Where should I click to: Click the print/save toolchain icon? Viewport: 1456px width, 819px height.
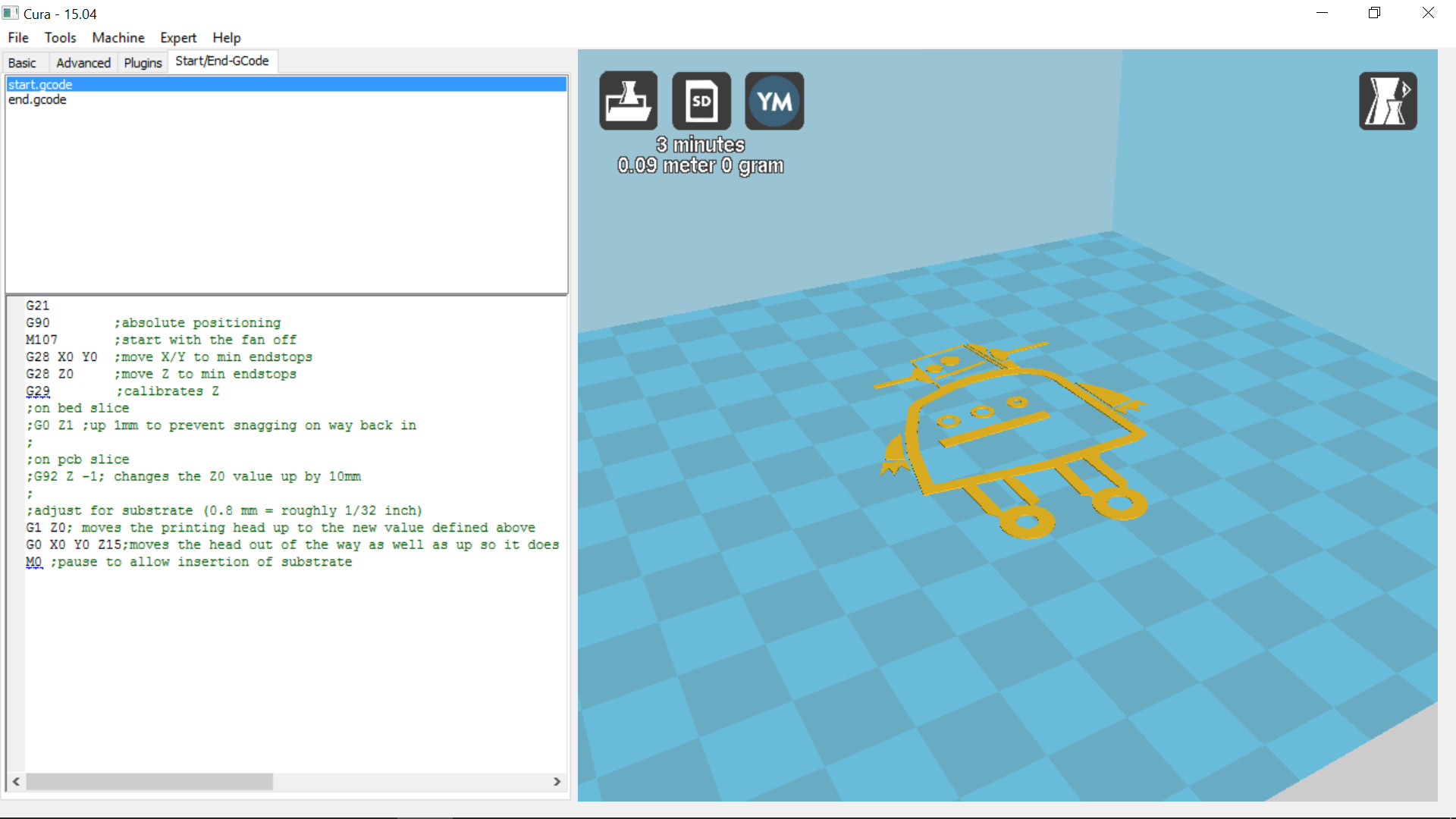tap(627, 99)
